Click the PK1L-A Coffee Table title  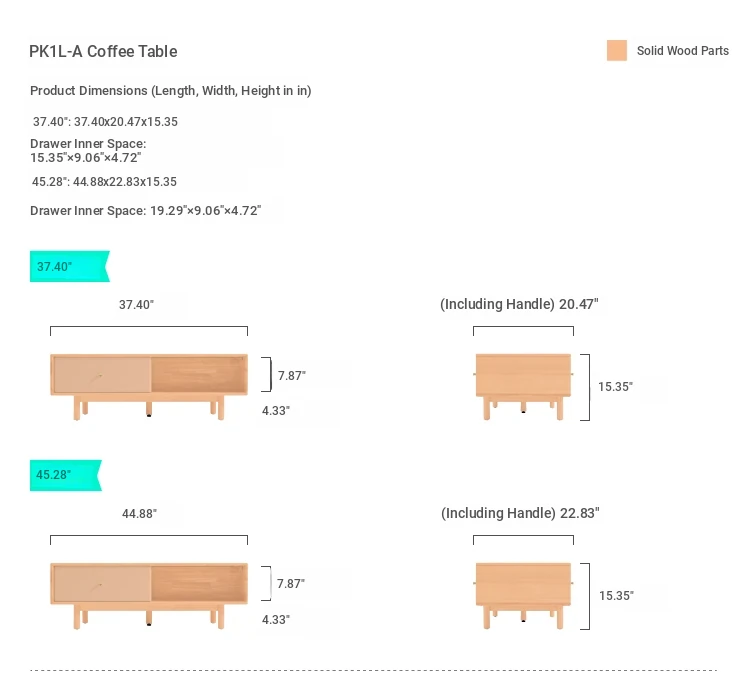click(x=103, y=51)
